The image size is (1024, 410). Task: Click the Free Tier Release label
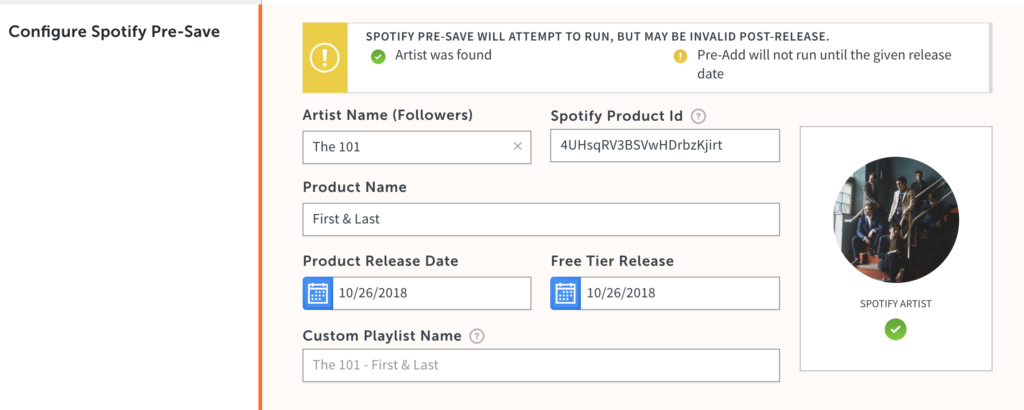coord(612,261)
